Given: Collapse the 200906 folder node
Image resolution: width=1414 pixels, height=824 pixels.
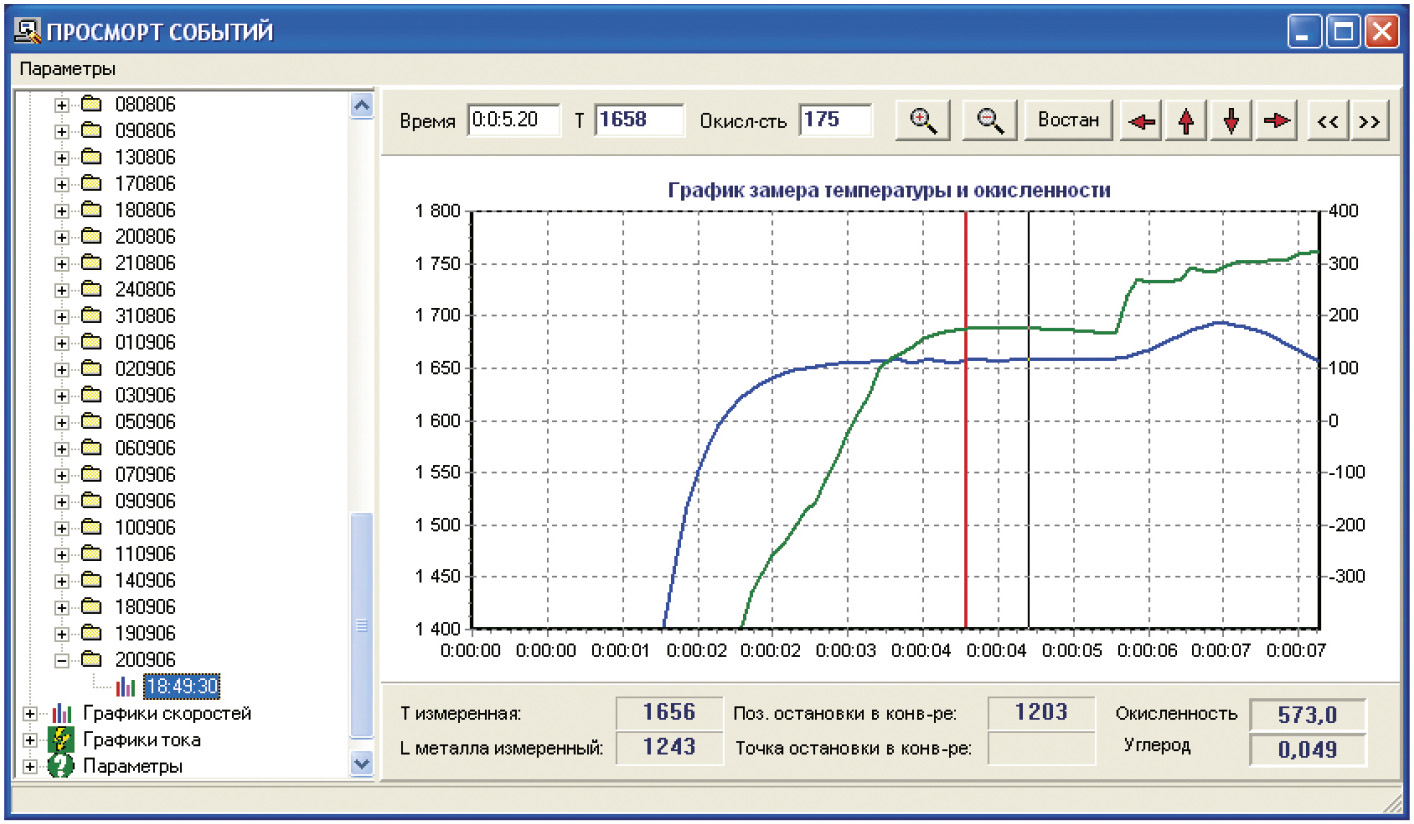Looking at the screenshot, I should pos(62,660).
